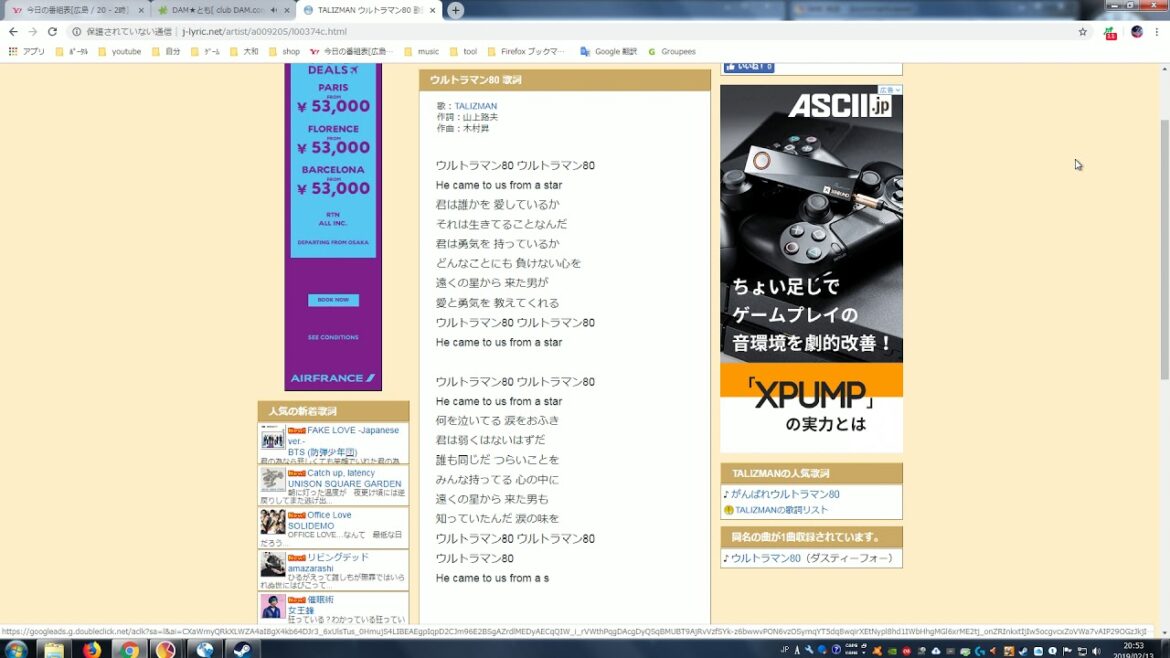
Task: Open Chrome's three-dot menu
Action: click(1159, 32)
